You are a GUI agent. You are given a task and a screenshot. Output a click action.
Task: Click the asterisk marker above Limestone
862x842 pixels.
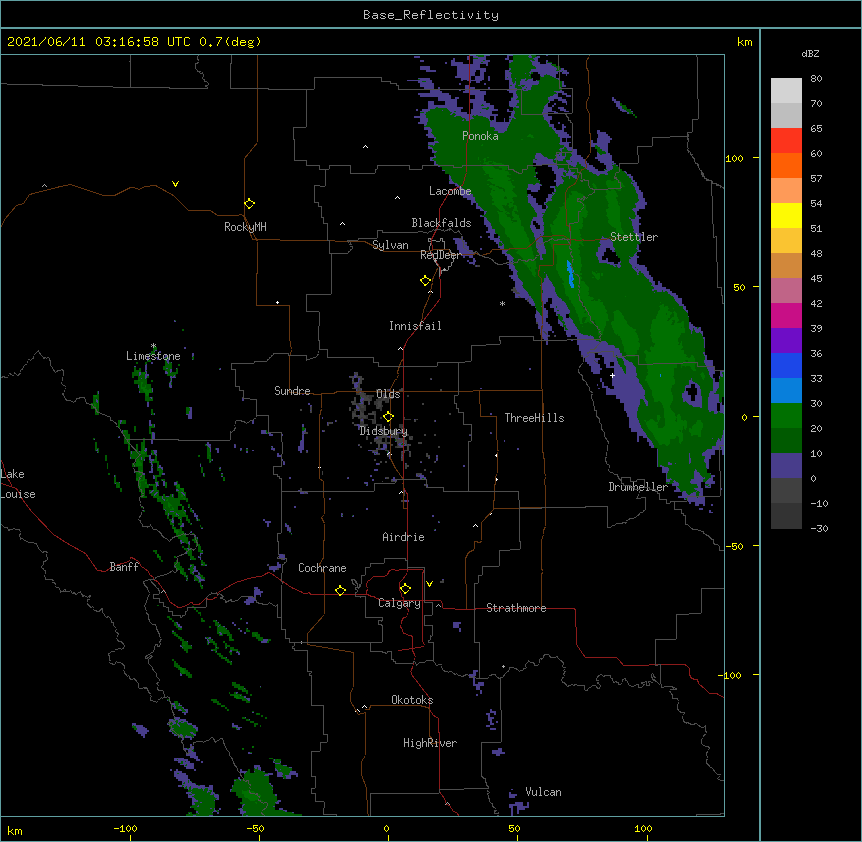tap(153, 346)
